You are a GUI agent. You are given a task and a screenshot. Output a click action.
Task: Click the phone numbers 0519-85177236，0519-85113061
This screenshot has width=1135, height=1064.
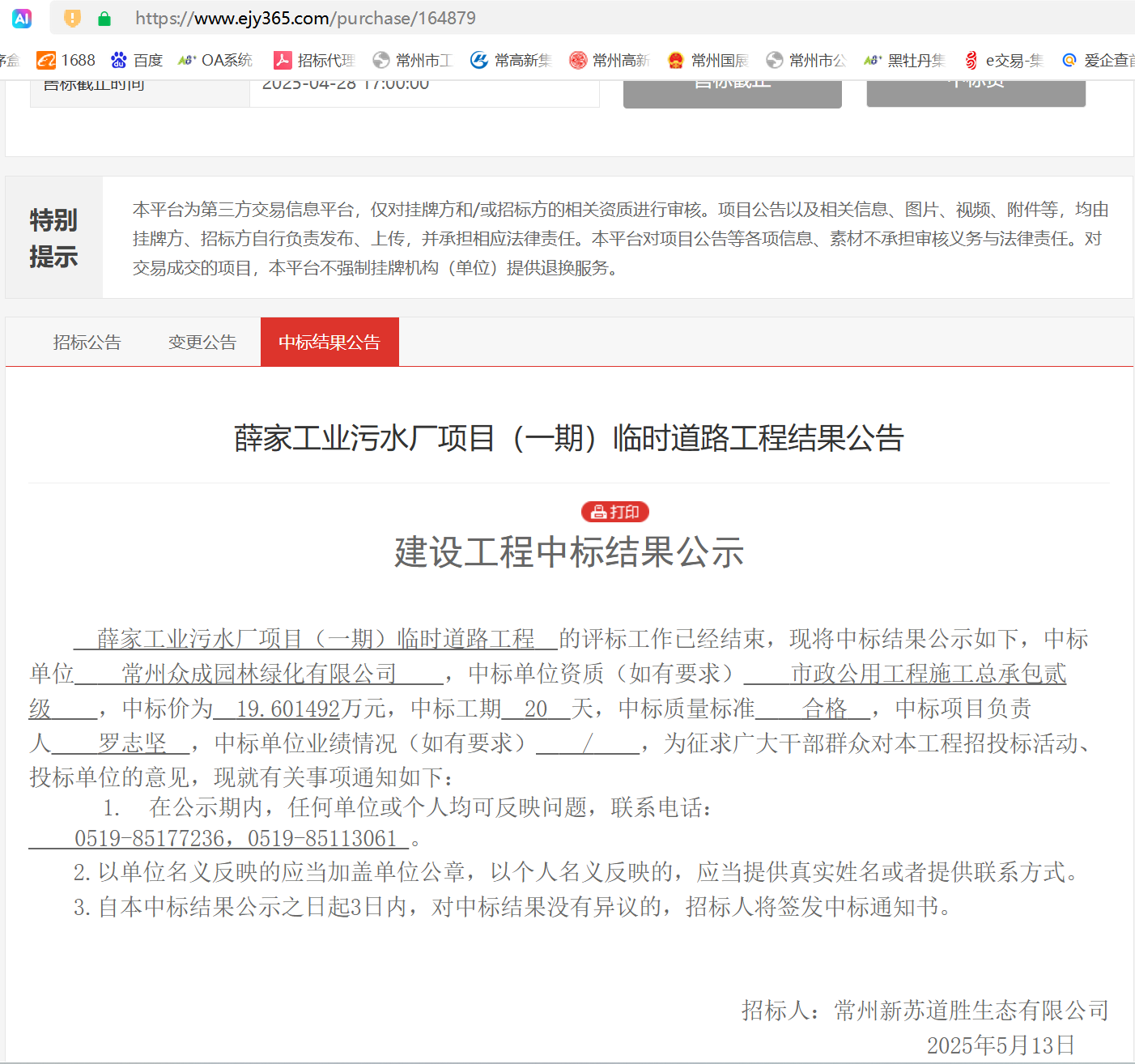236,838
